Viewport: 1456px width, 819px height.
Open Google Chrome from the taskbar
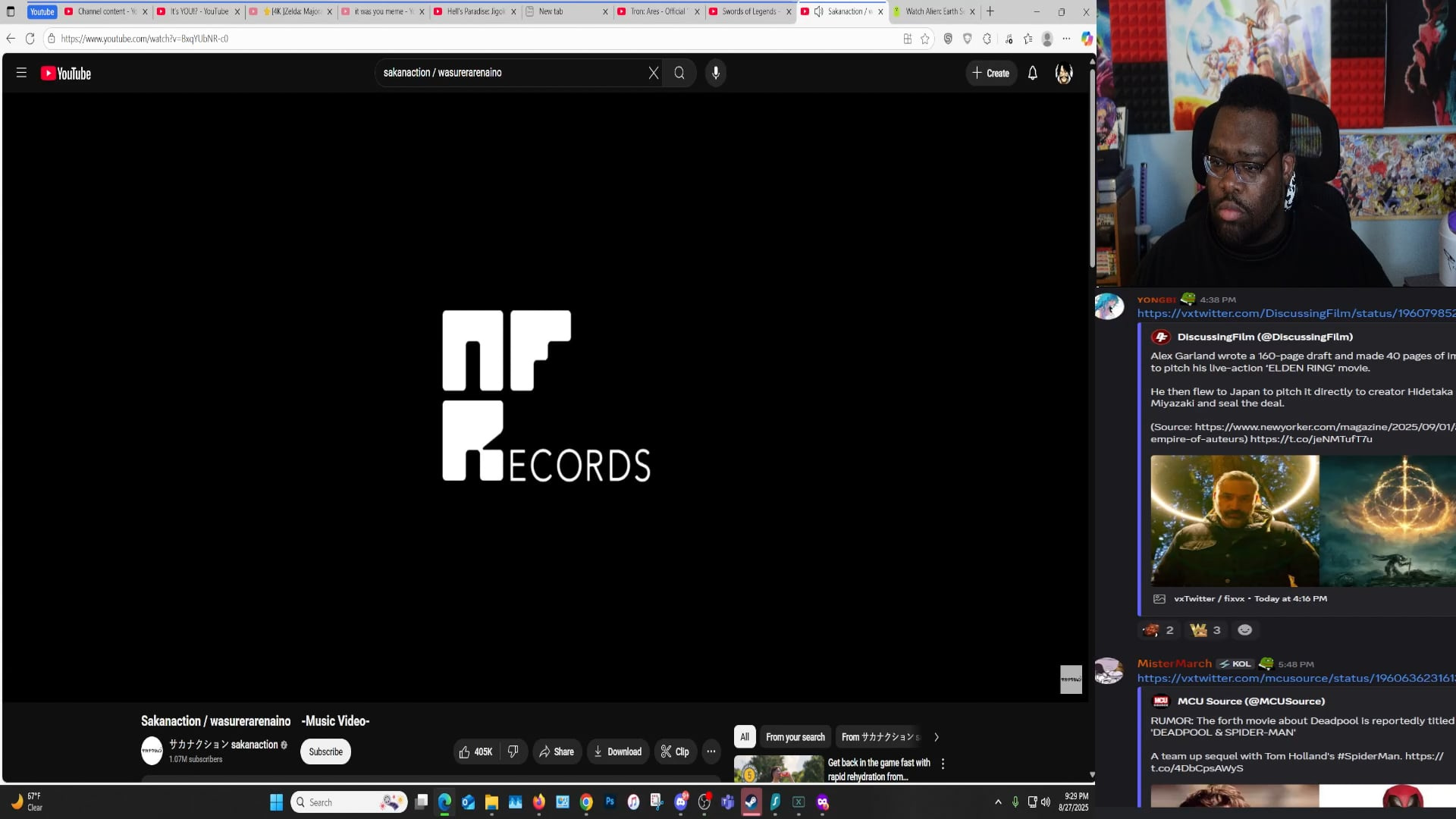click(586, 802)
